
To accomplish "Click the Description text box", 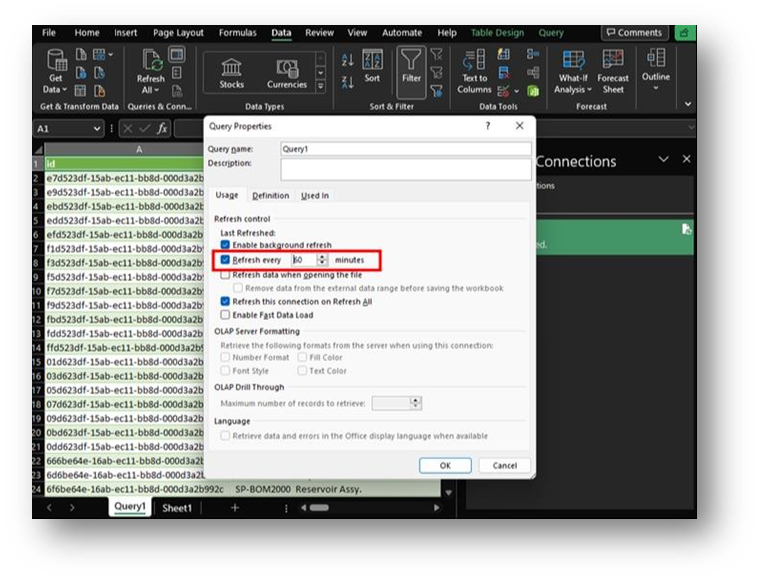I will tap(406, 169).
